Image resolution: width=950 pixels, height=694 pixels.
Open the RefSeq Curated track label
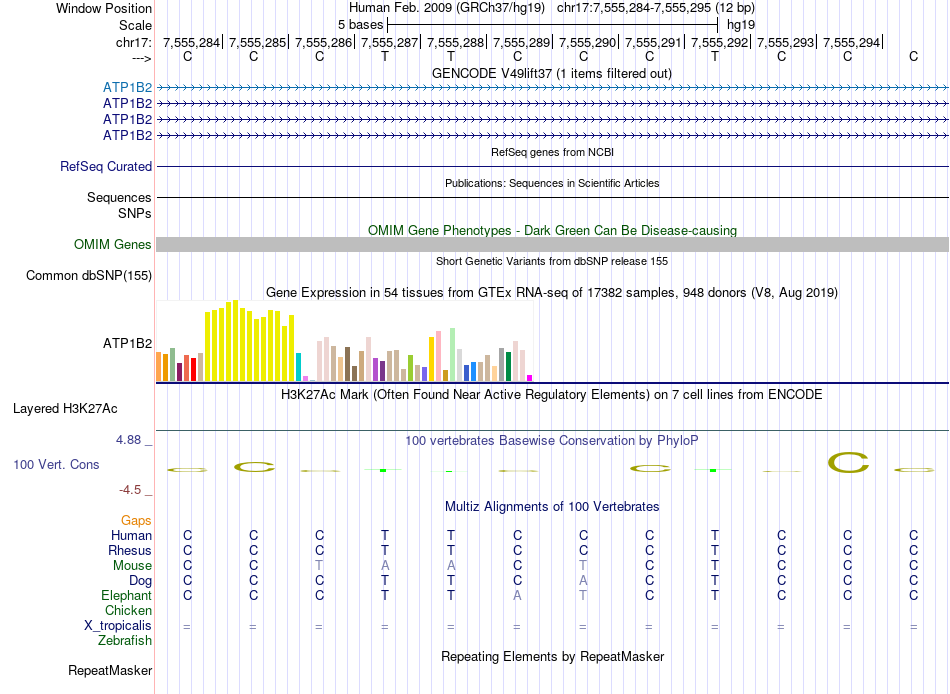[x=106, y=166]
